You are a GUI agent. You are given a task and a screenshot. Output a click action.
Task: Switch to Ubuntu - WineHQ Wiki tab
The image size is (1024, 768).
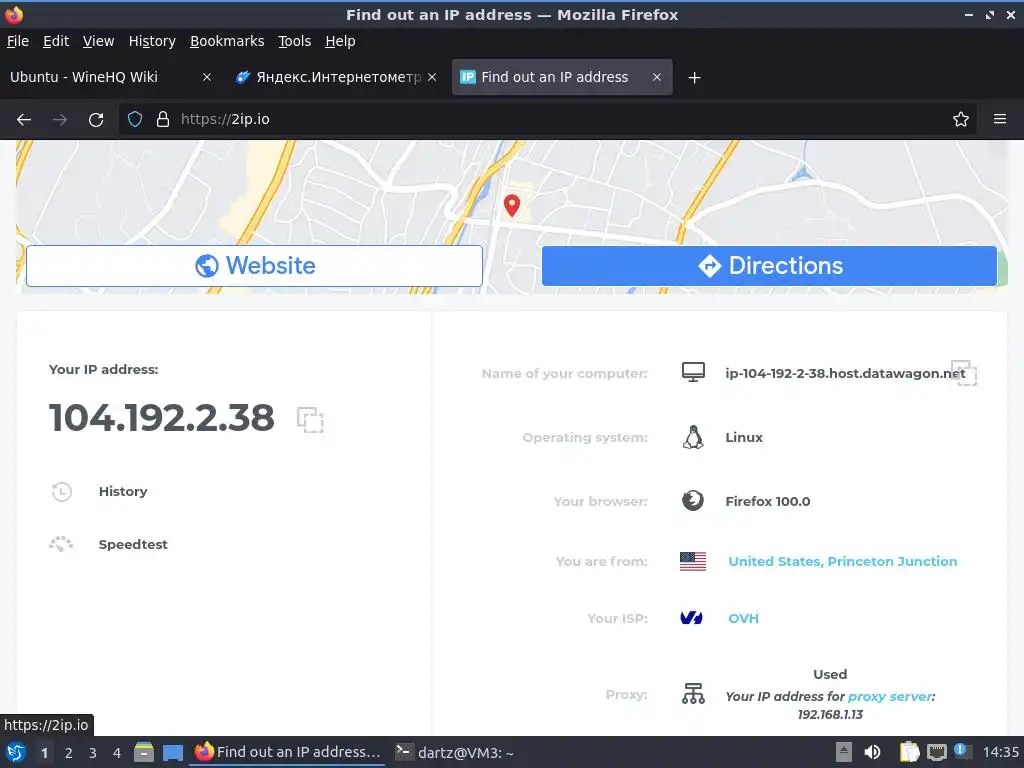(111, 77)
